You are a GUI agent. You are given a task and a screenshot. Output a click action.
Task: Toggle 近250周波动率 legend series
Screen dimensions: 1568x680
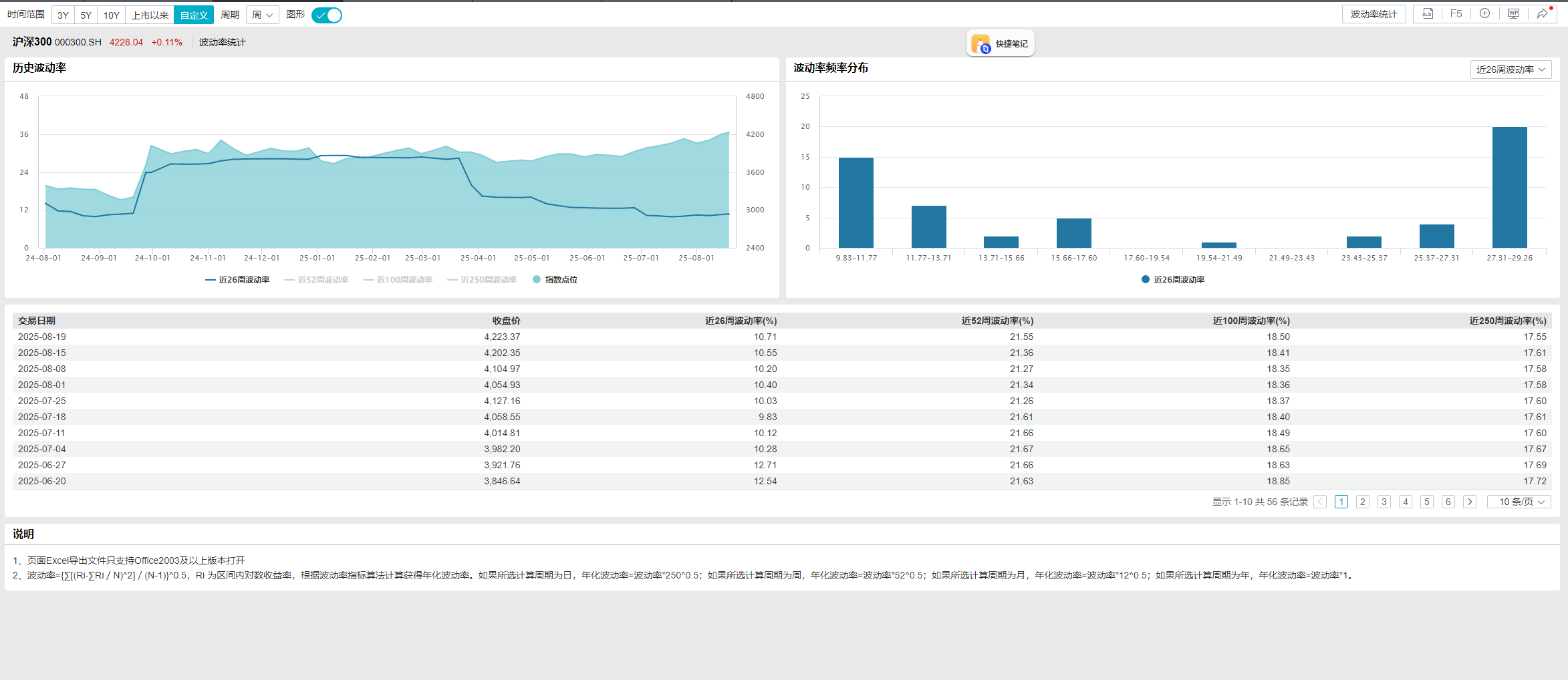pyautogui.click(x=482, y=280)
